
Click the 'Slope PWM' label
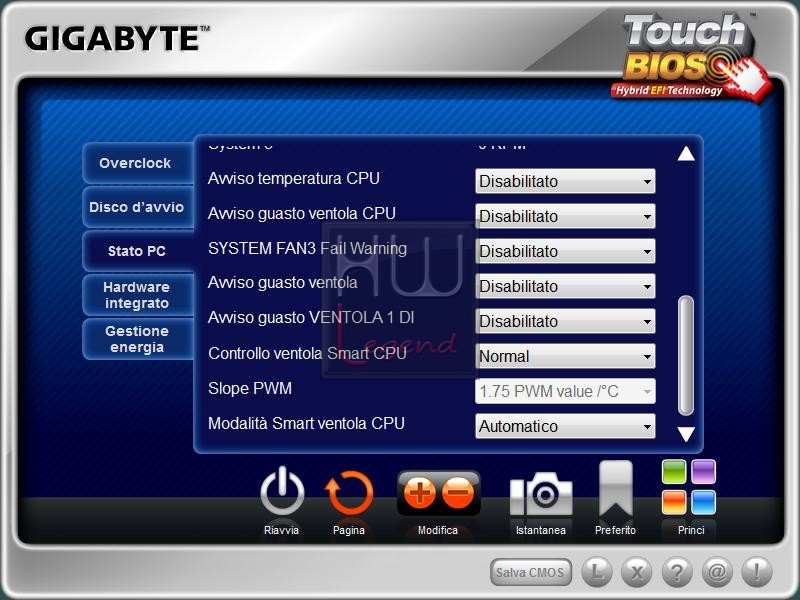pos(250,388)
